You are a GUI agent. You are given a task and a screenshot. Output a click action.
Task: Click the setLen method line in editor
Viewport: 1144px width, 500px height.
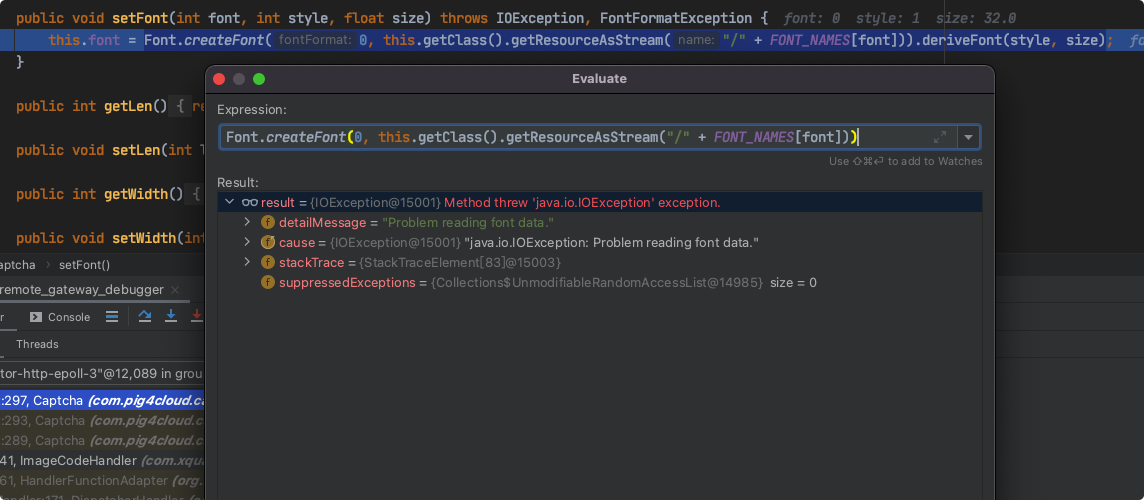[x=110, y=150]
